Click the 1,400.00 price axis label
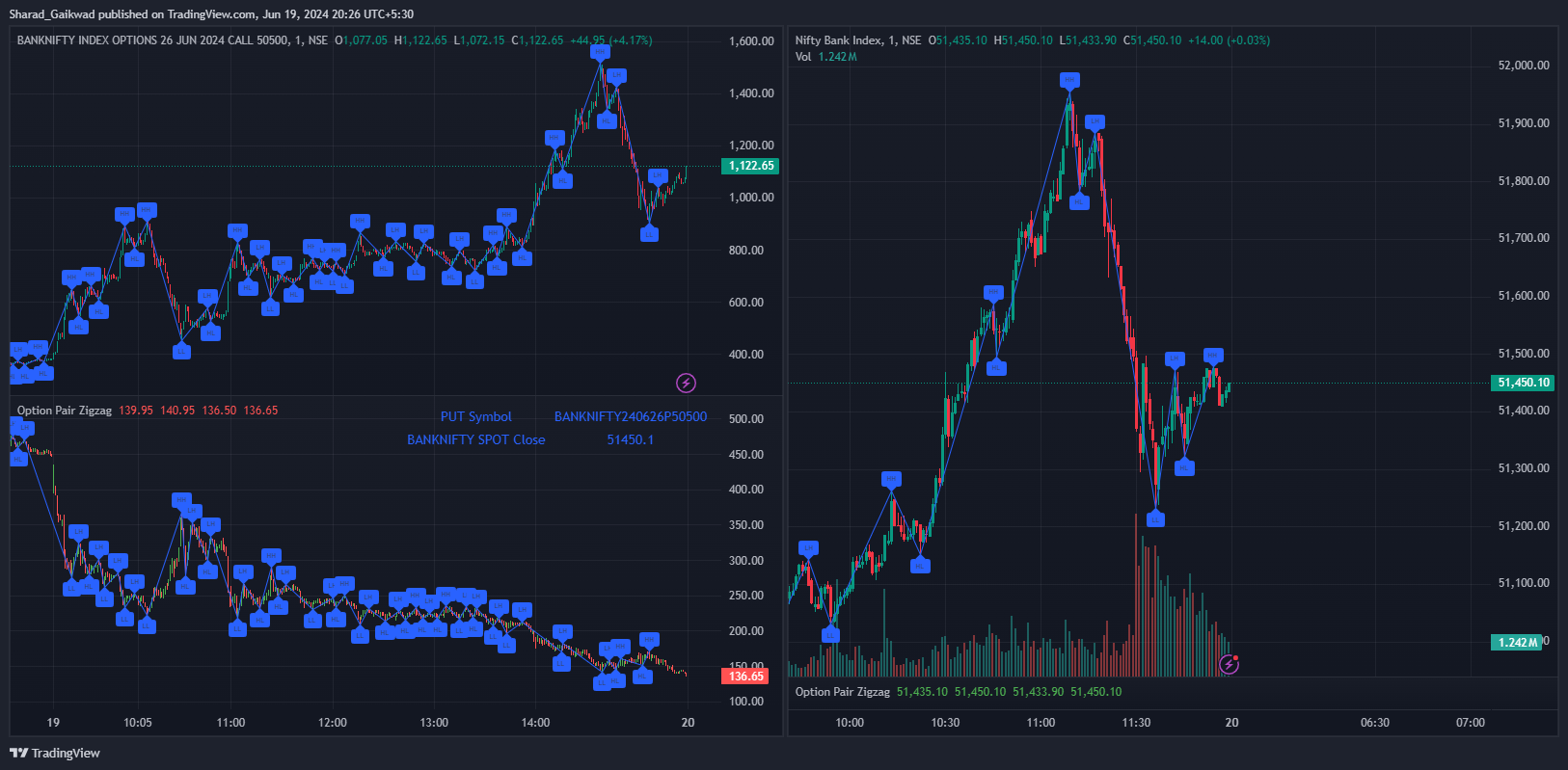 point(751,93)
